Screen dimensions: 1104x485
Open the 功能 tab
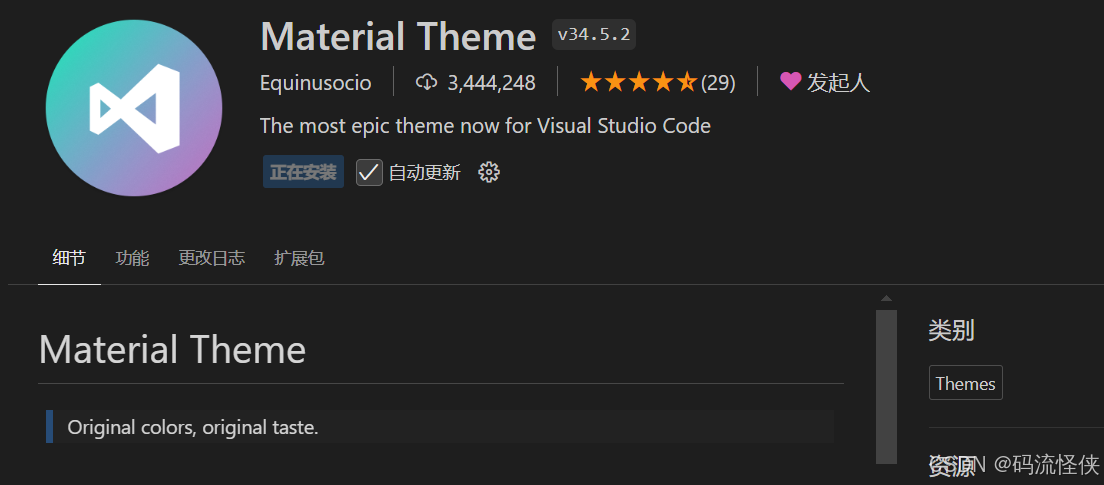tap(132, 258)
